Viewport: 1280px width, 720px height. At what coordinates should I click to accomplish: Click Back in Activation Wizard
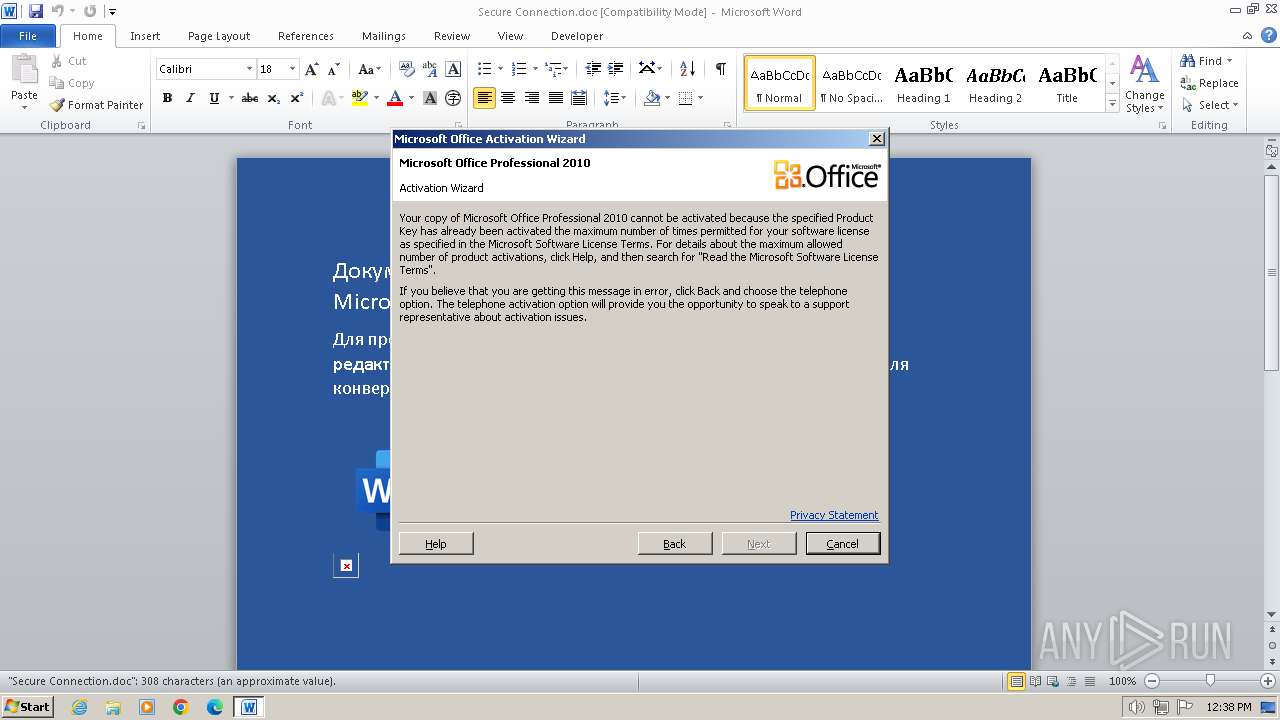[675, 543]
